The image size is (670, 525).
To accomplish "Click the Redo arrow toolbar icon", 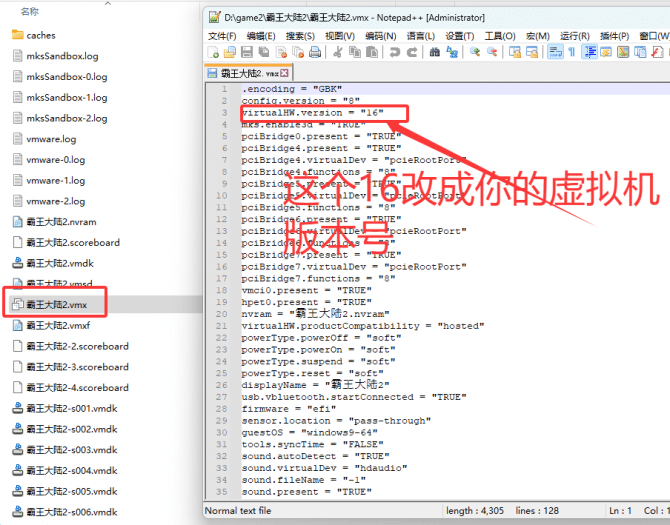I will pos(412,52).
